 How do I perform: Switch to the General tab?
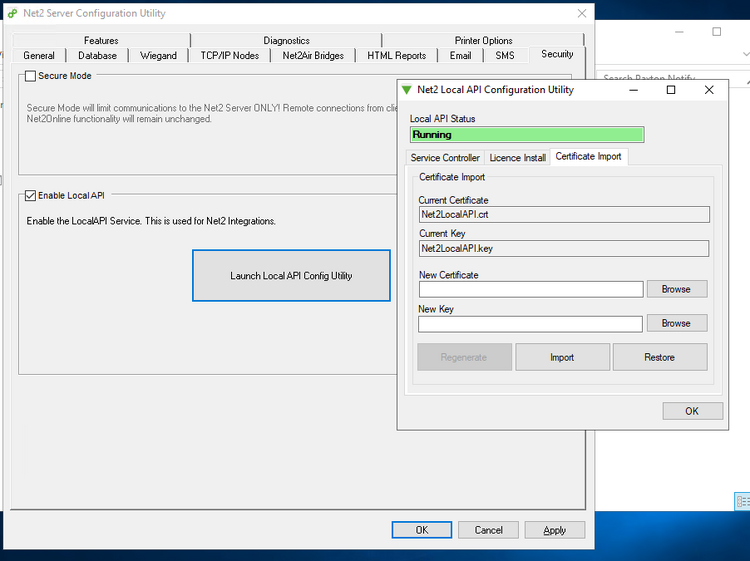pos(39,55)
